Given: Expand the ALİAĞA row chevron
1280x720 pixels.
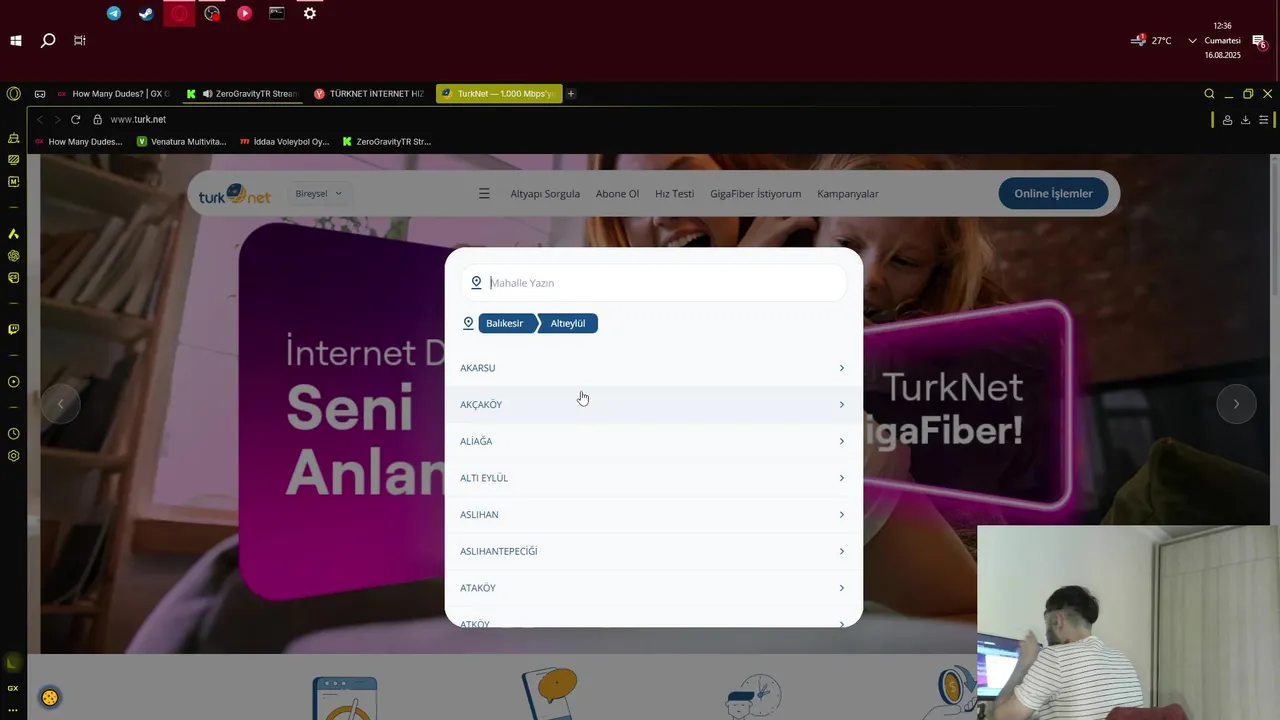Looking at the screenshot, I should pos(841,441).
